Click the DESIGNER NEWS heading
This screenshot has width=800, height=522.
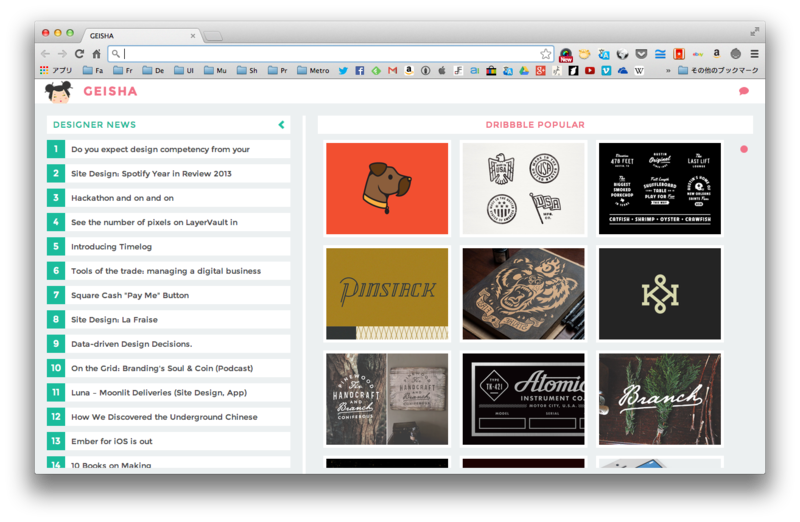[94, 125]
